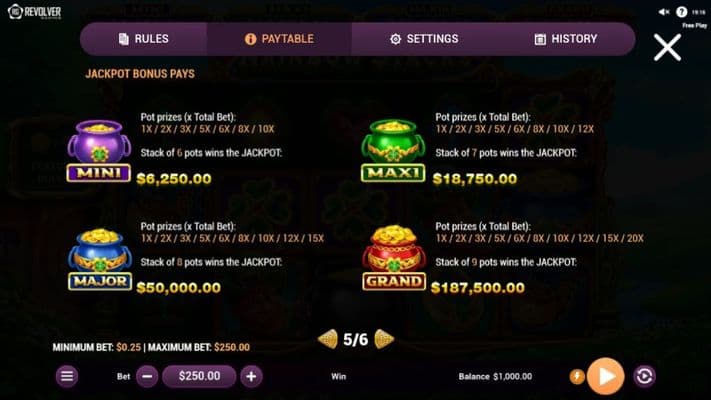Increase bet with the plus button

[251, 376]
